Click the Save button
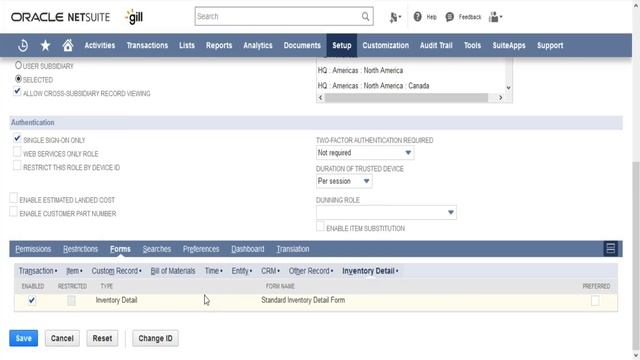 (x=24, y=338)
